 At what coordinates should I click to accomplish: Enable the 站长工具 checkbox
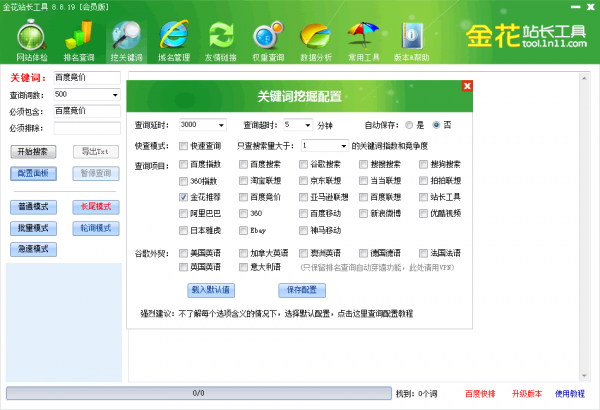423,197
